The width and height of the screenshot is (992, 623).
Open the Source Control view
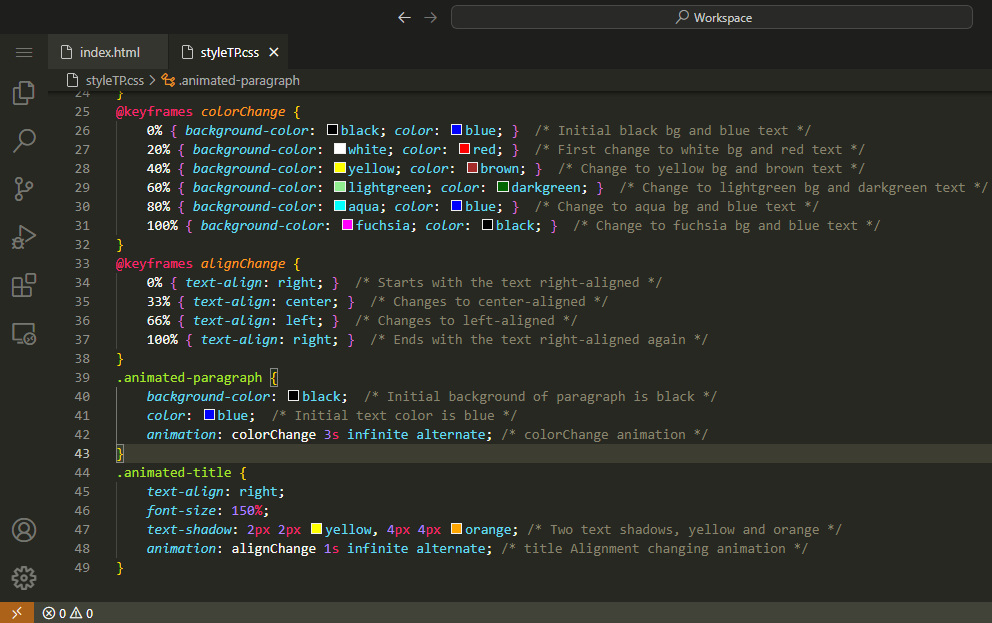click(x=24, y=189)
